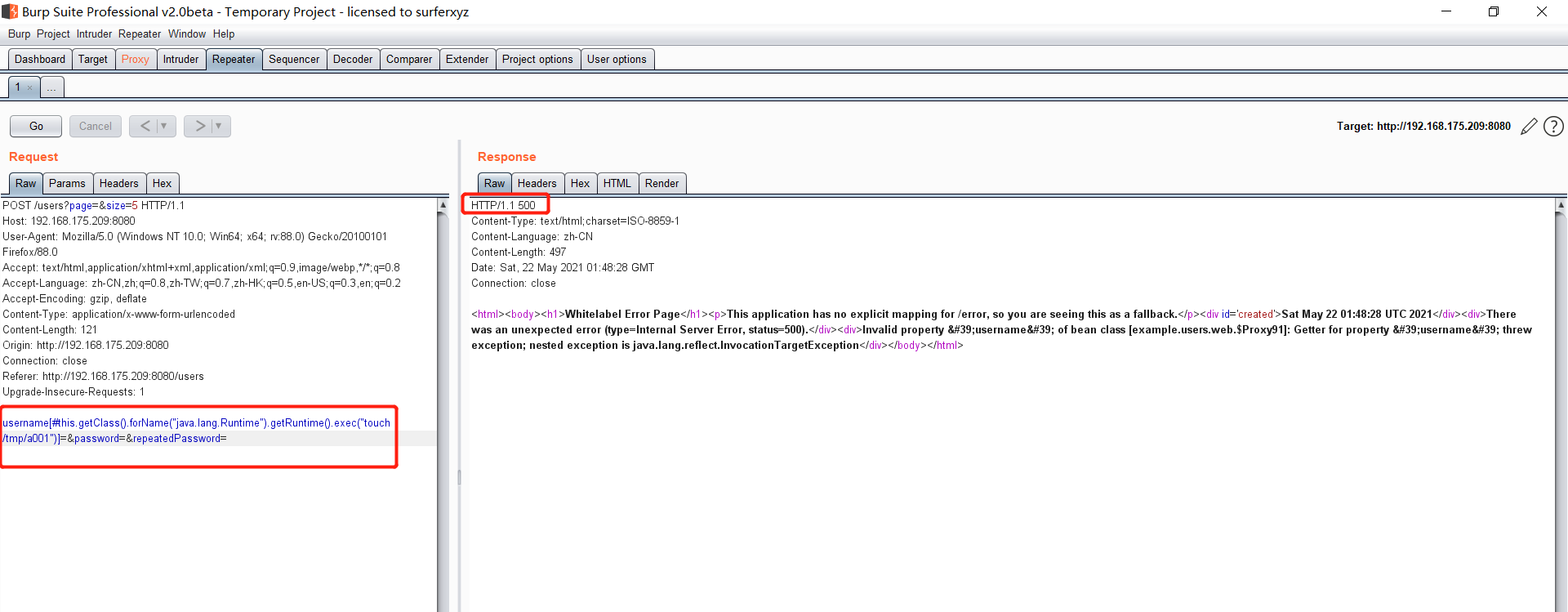Add a new Repeater tab with ...
The width and height of the screenshot is (1568, 612).
(x=51, y=87)
